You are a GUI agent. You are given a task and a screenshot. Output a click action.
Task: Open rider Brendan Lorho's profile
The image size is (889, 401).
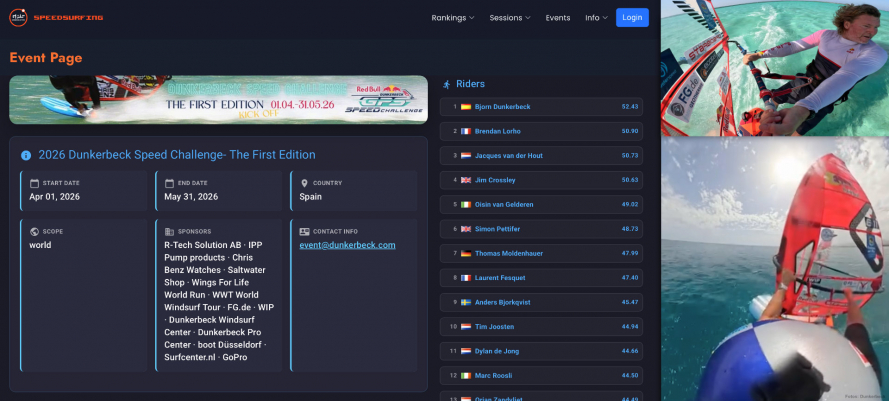(497, 131)
